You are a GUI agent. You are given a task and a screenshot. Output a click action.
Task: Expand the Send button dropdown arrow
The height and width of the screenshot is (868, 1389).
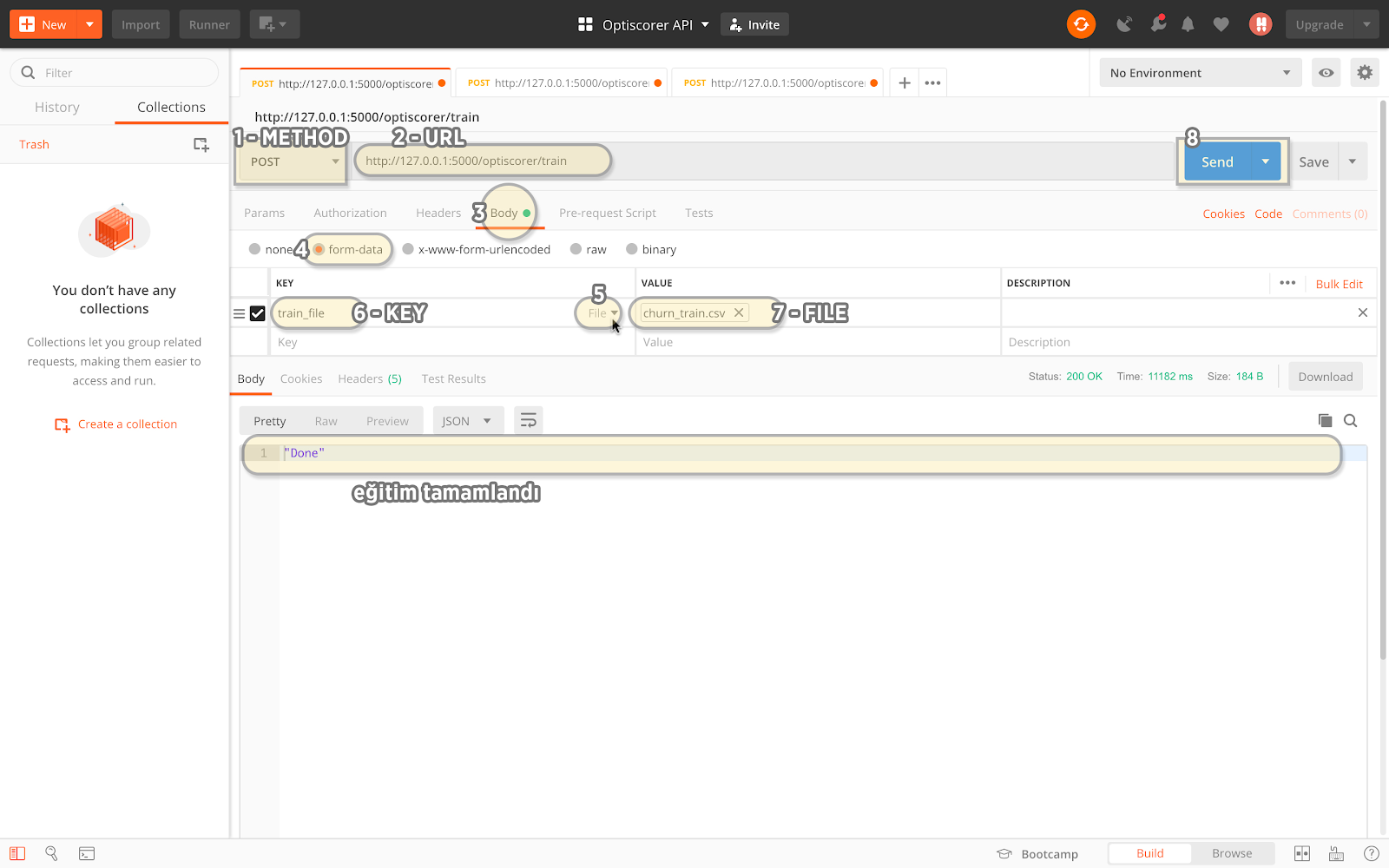click(1266, 161)
